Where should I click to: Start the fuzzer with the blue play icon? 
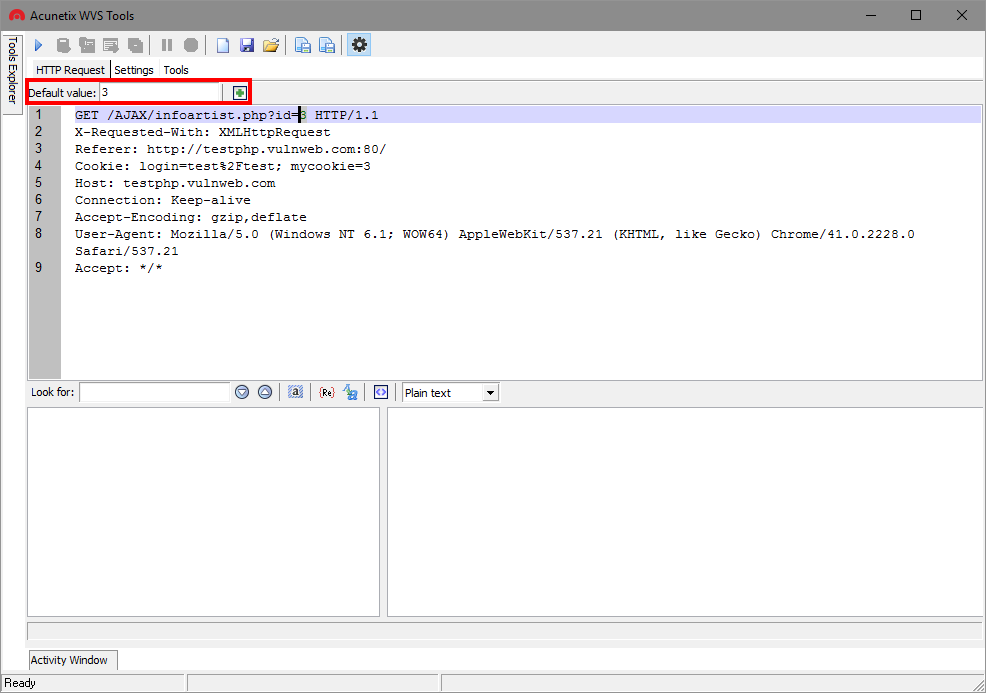pyautogui.click(x=38, y=45)
